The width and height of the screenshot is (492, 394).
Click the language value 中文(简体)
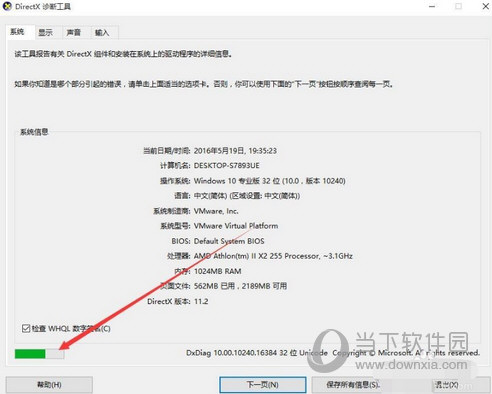tap(247, 196)
